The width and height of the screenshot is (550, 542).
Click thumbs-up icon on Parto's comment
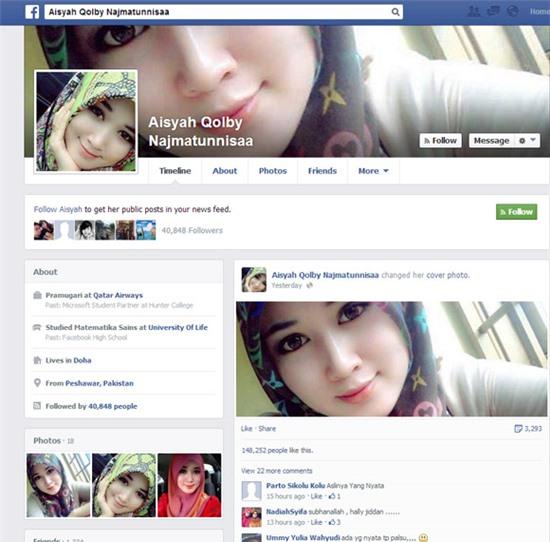pyautogui.click(x=332, y=496)
